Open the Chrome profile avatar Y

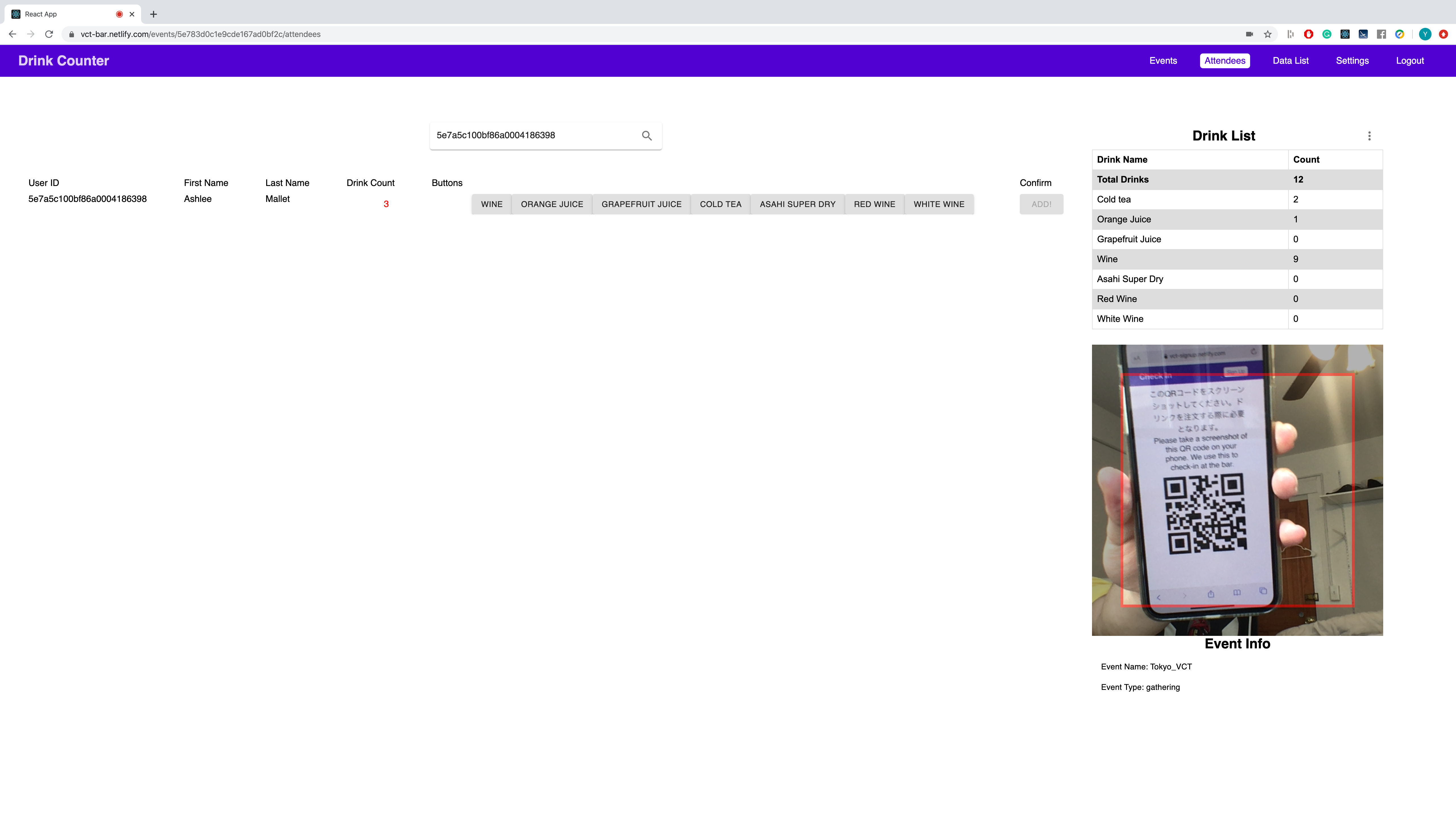click(x=1425, y=34)
